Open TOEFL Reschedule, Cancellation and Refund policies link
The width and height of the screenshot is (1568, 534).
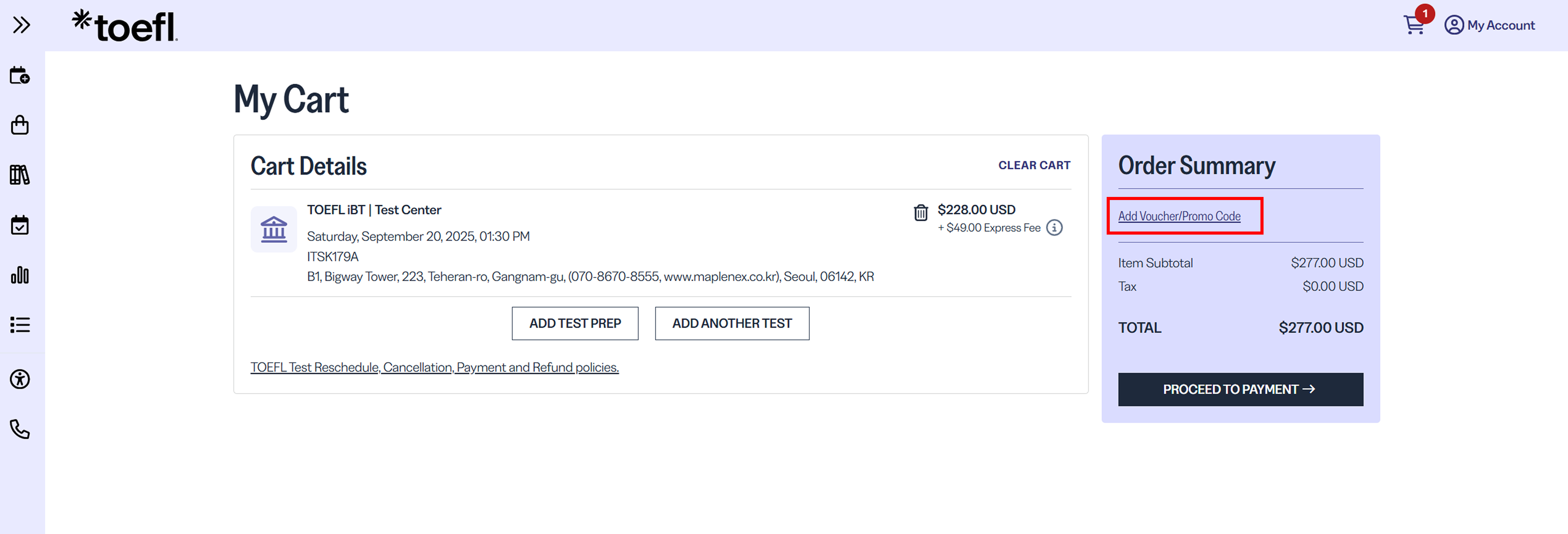click(x=434, y=367)
